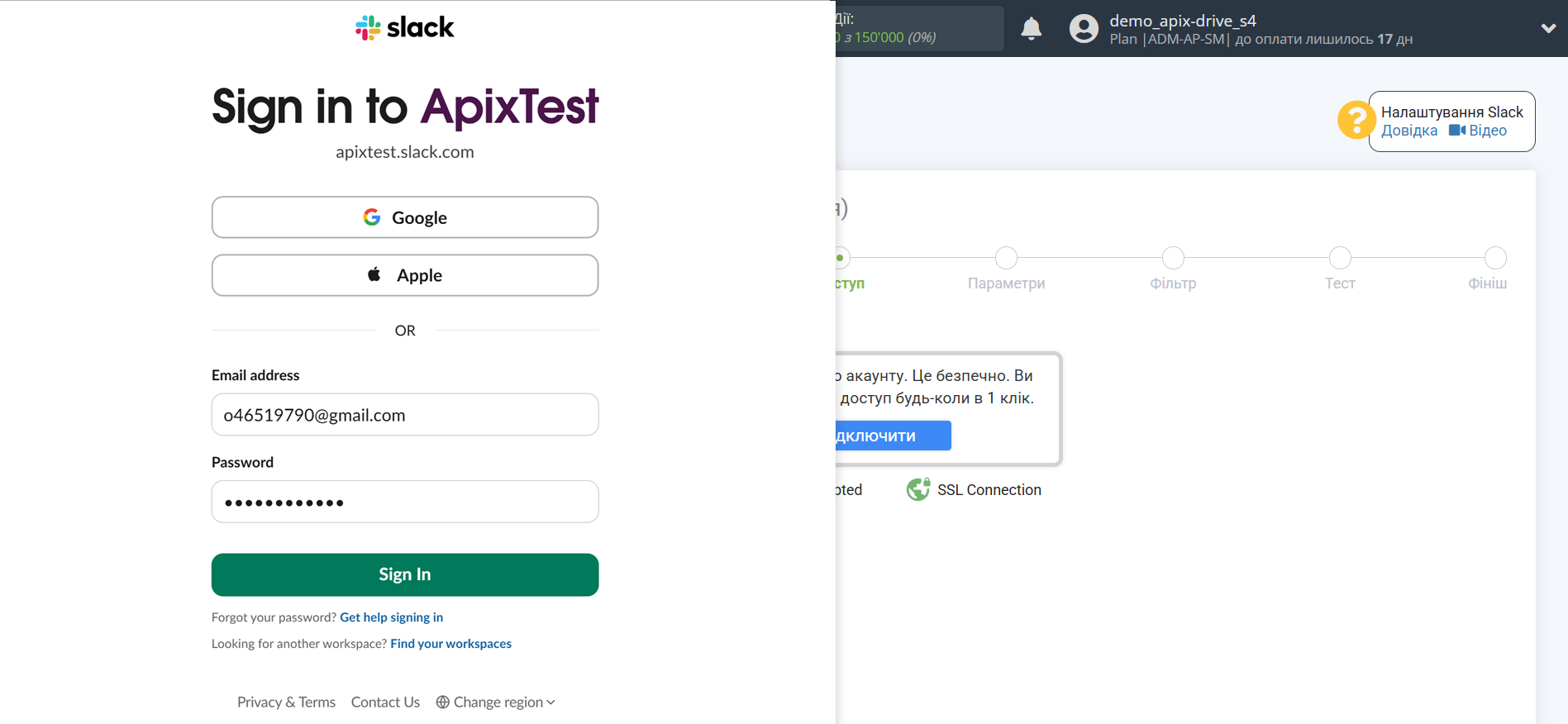Click the yellow question mark help icon

coord(1356,121)
